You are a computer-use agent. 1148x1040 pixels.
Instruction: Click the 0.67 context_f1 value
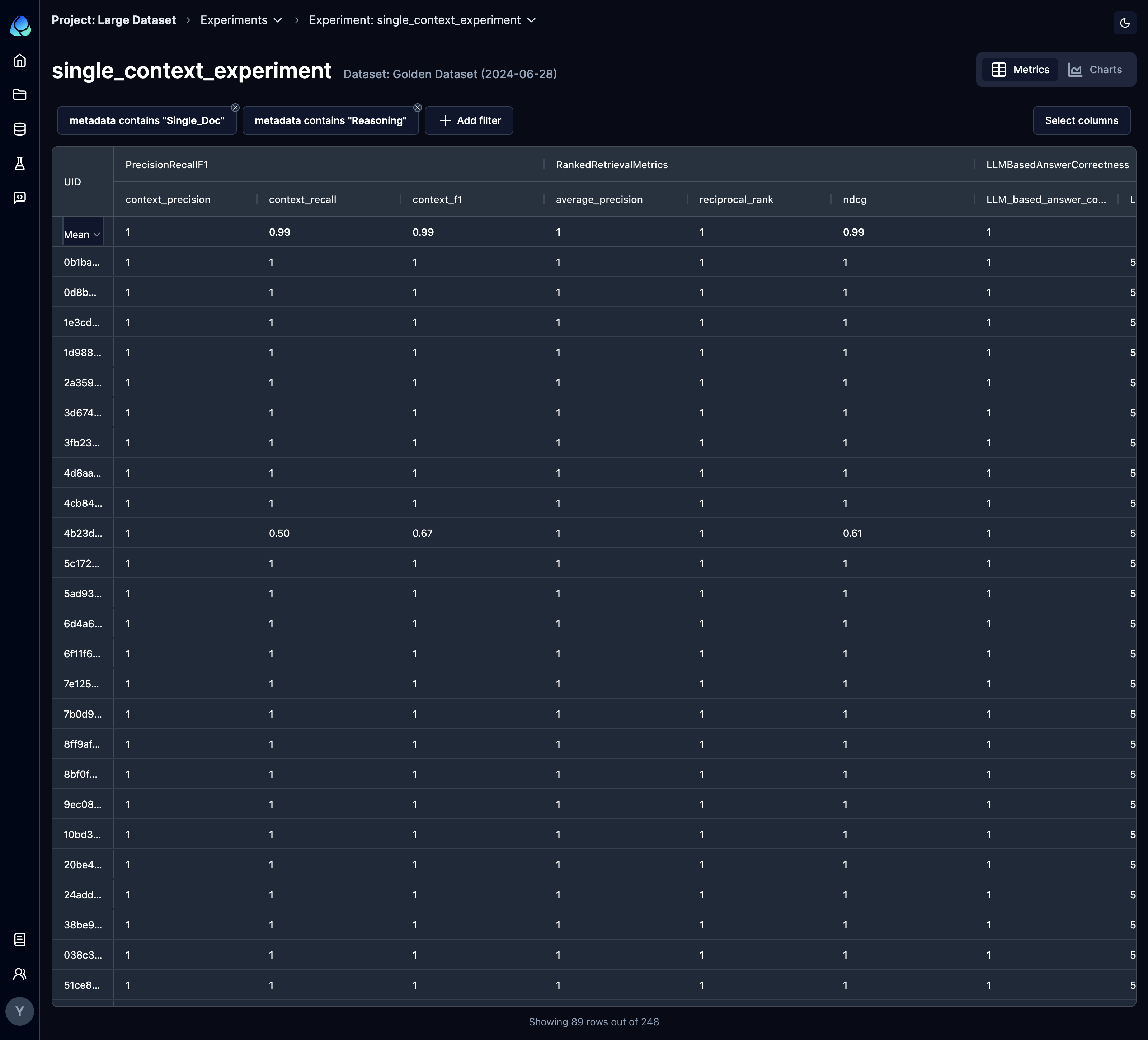click(x=423, y=533)
